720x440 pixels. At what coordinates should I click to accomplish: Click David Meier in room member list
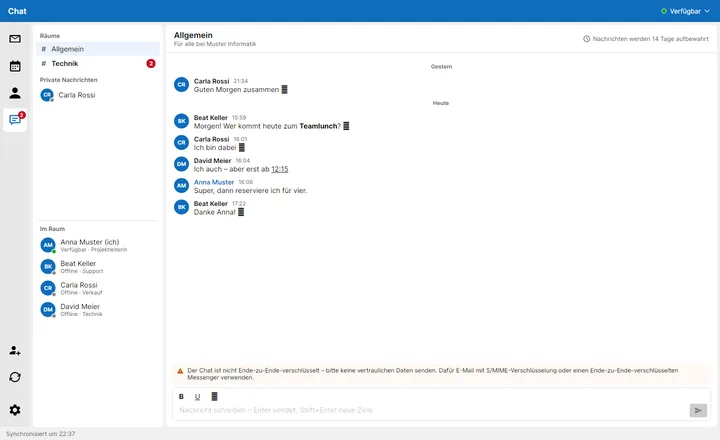98,310
